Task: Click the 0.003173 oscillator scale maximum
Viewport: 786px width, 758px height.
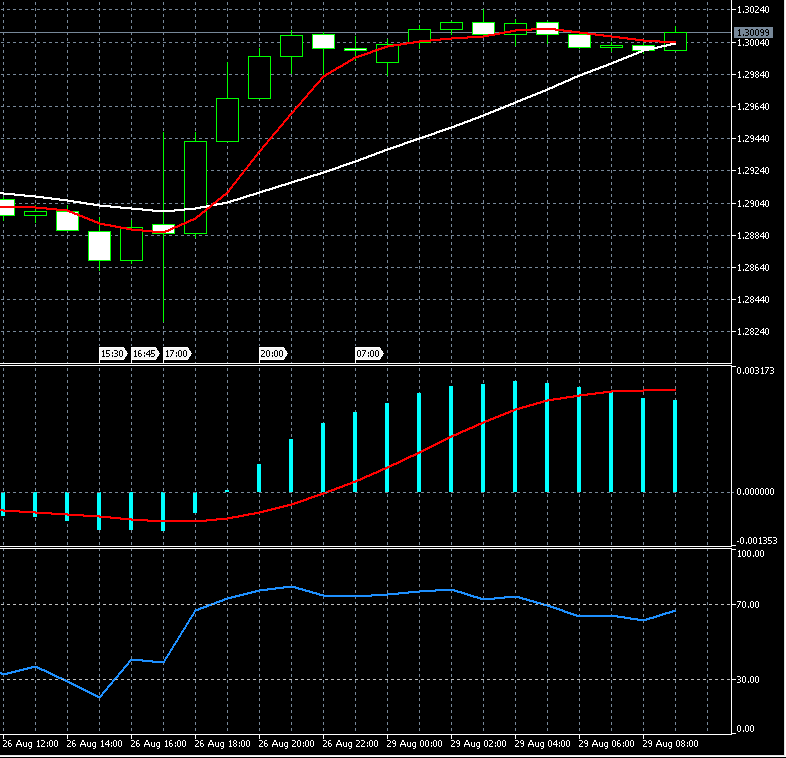Action: point(755,371)
